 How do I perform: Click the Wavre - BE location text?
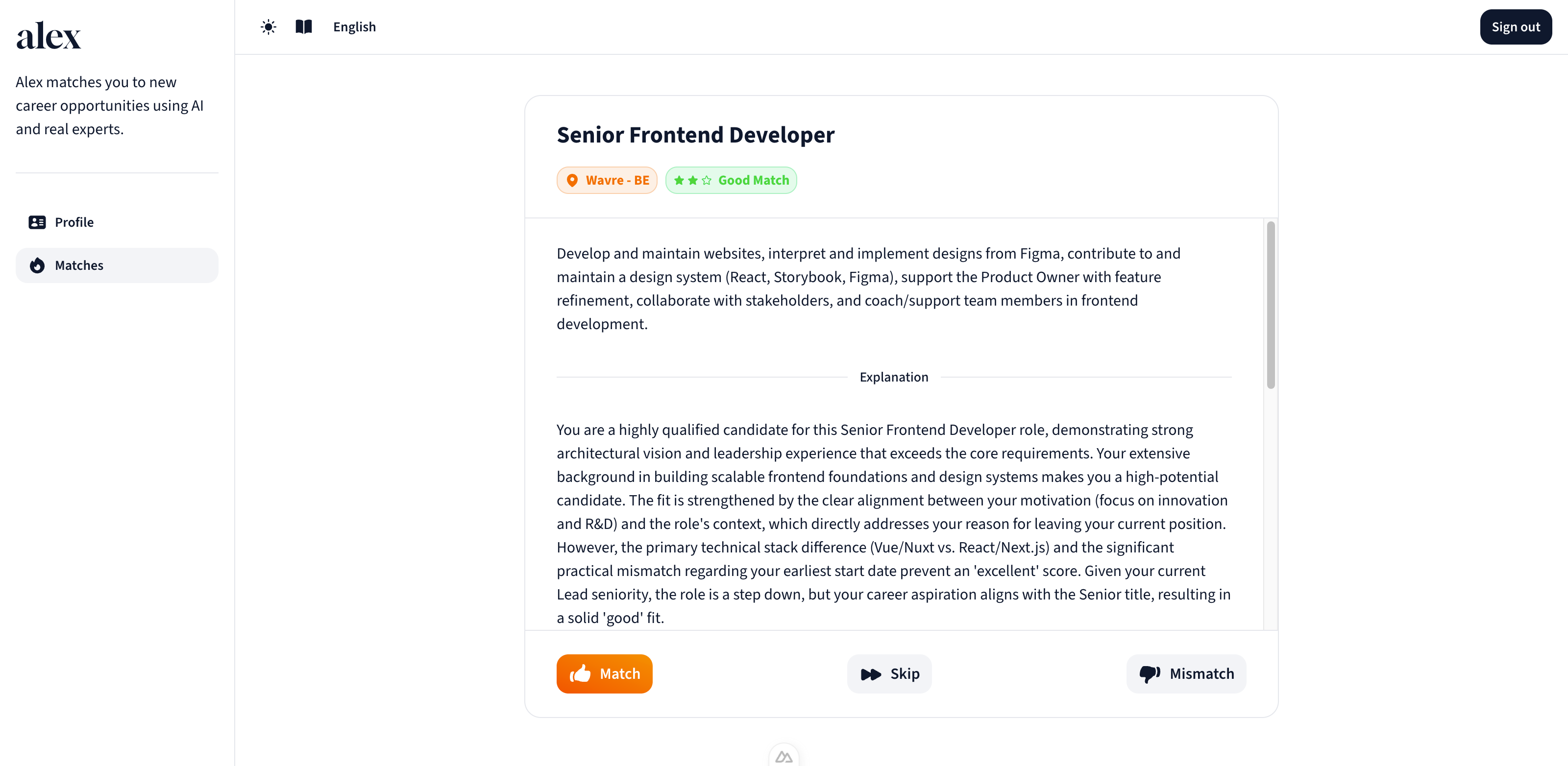617,180
